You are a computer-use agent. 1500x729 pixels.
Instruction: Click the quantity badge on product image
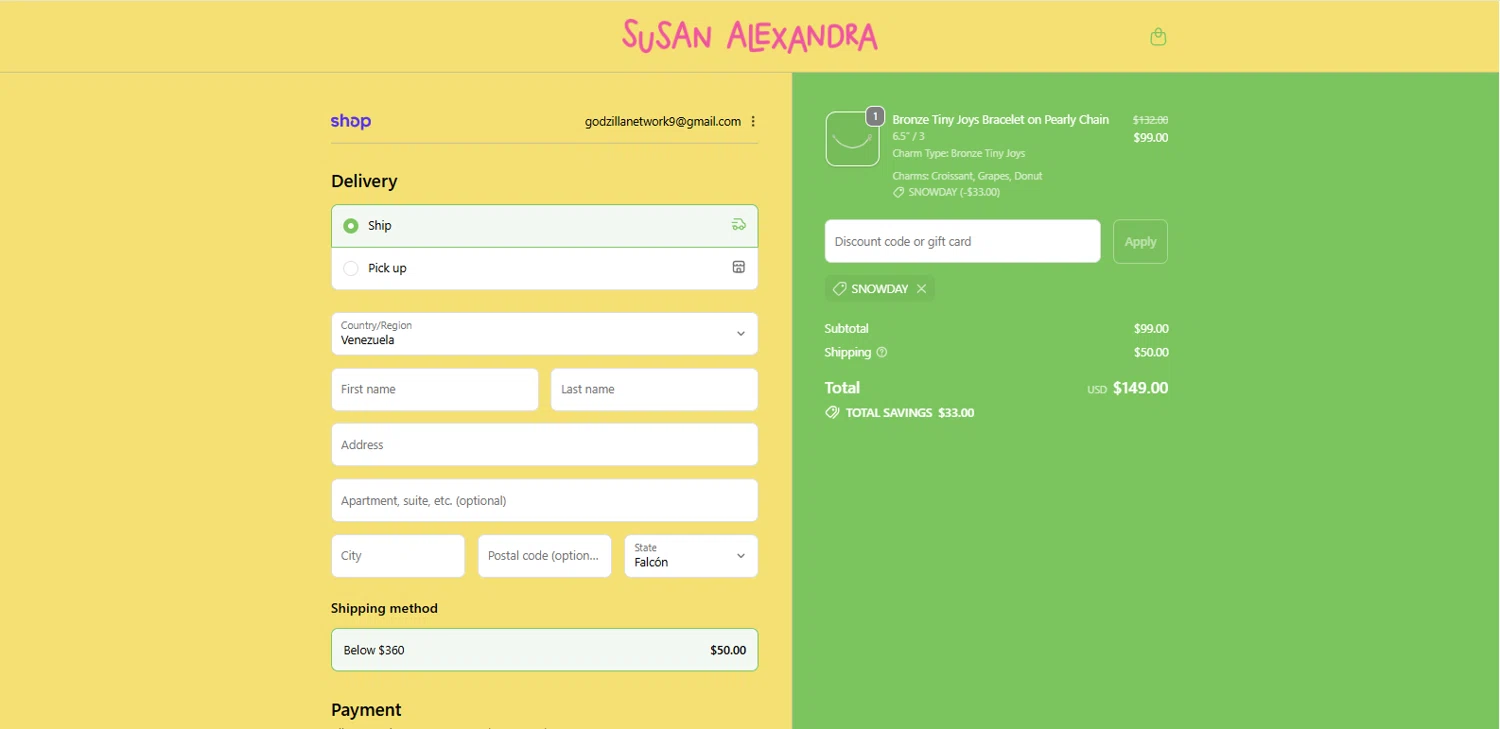click(875, 117)
